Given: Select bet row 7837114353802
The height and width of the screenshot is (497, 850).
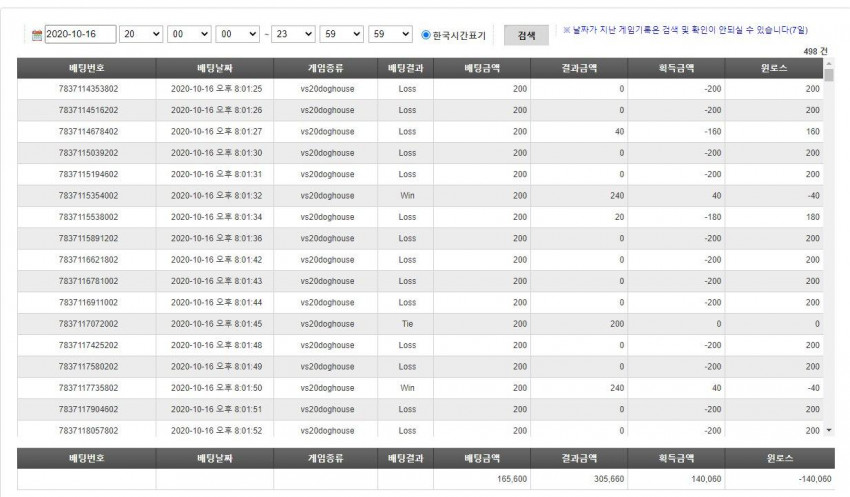Looking at the screenshot, I should [420, 89].
